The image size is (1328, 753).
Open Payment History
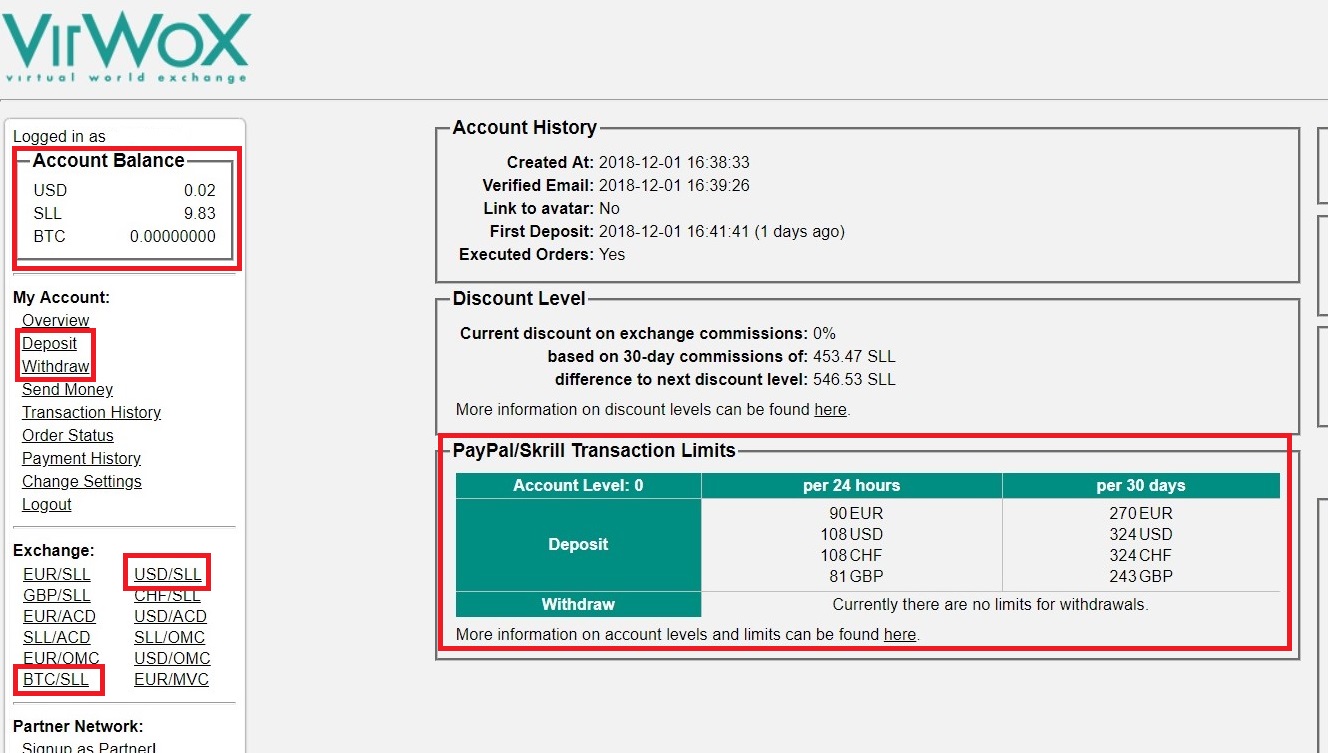[82, 459]
